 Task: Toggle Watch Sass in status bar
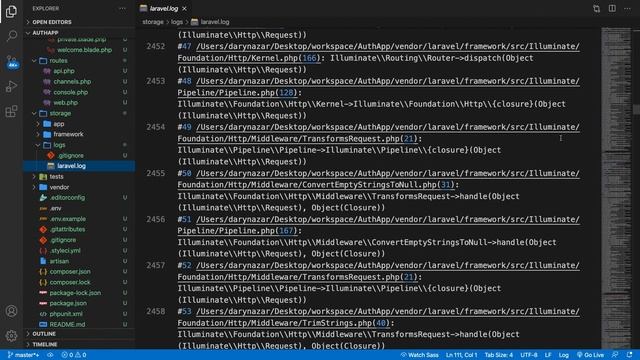pos(419,355)
